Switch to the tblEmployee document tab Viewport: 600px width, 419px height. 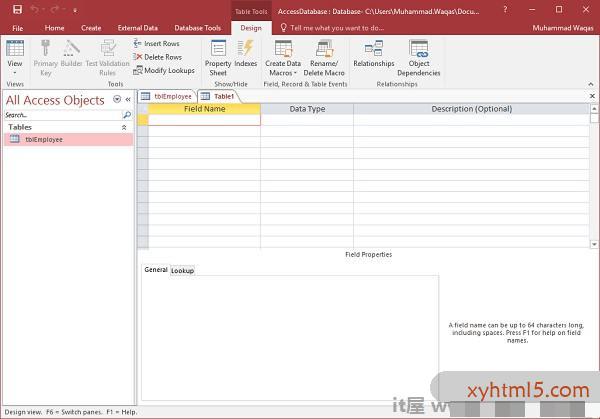tap(167, 96)
